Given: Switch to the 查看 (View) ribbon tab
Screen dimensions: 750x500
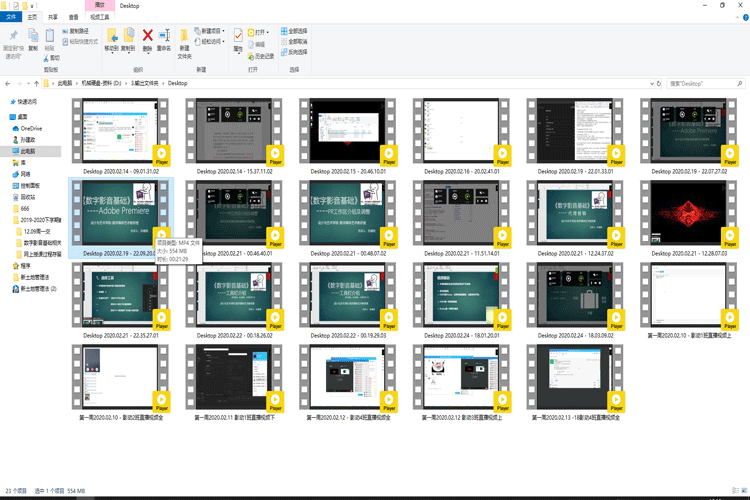Looking at the screenshot, I should (x=74, y=17).
